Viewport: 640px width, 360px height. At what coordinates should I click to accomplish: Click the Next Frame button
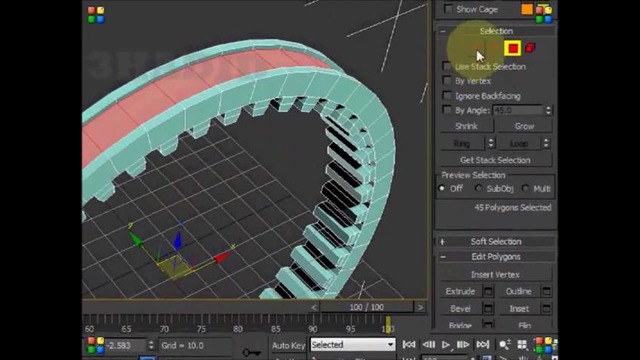[x=463, y=344]
